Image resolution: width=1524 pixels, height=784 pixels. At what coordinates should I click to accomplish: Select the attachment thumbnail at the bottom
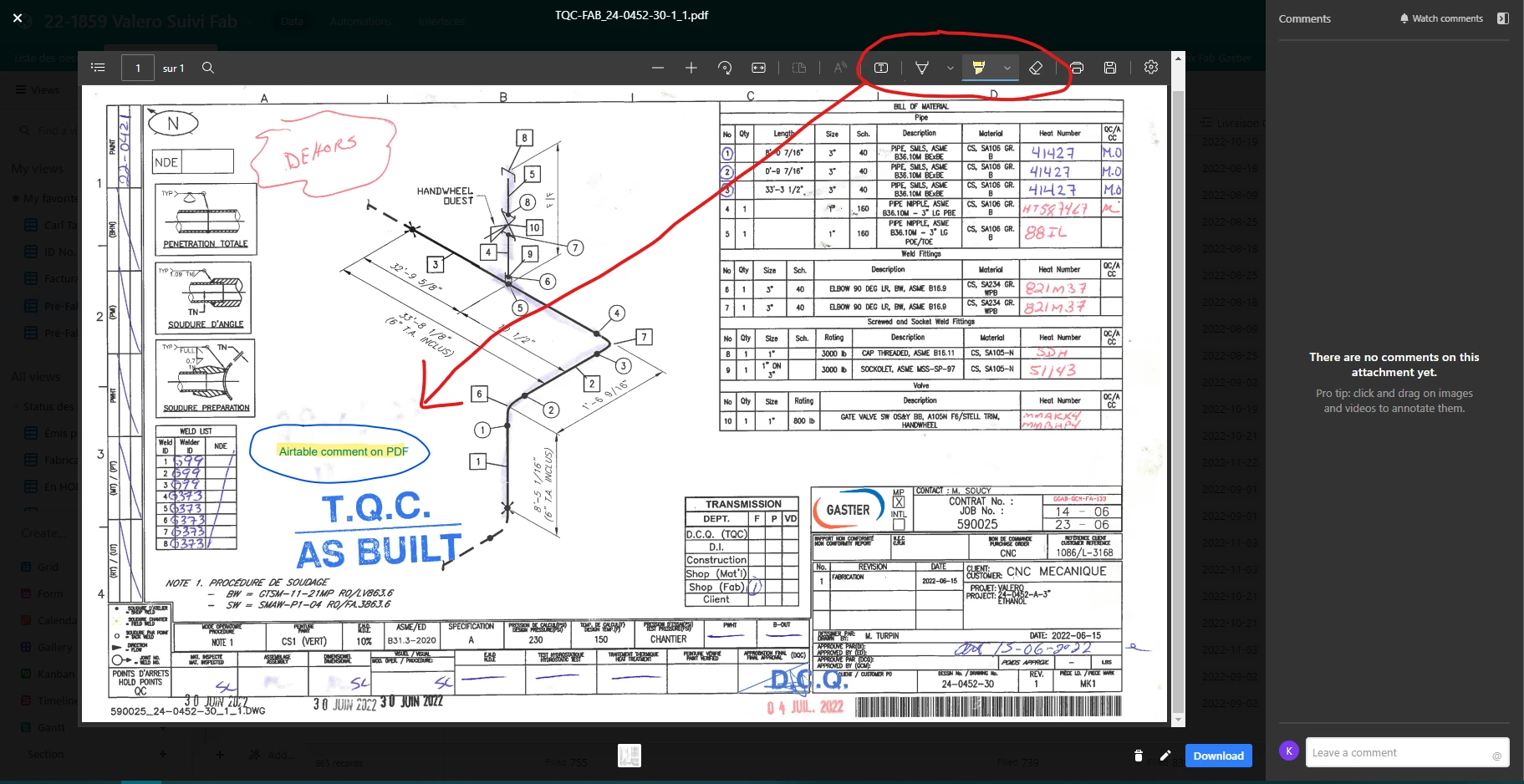click(x=629, y=756)
